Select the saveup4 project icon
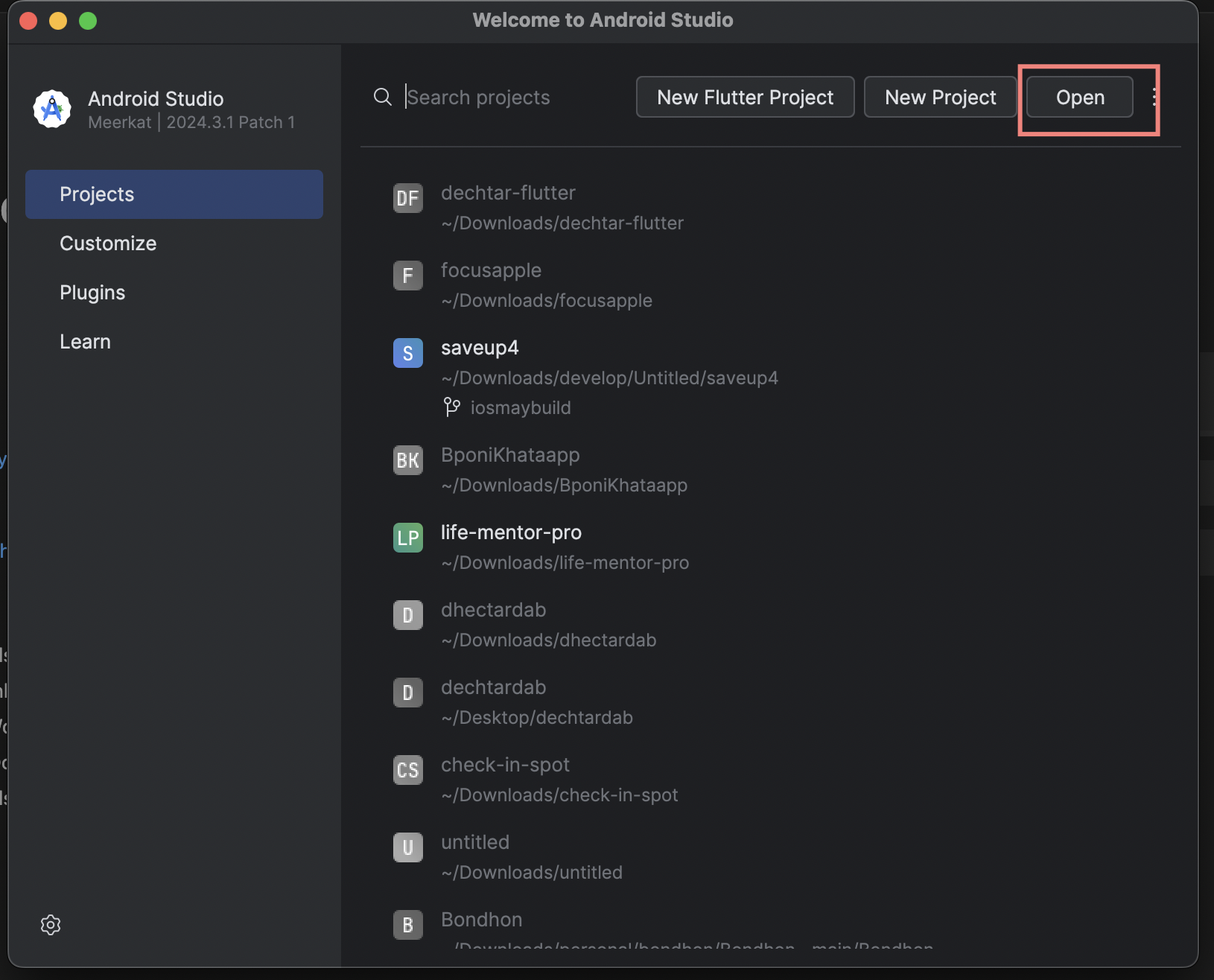The width and height of the screenshot is (1214, 980). click(408, 353)
